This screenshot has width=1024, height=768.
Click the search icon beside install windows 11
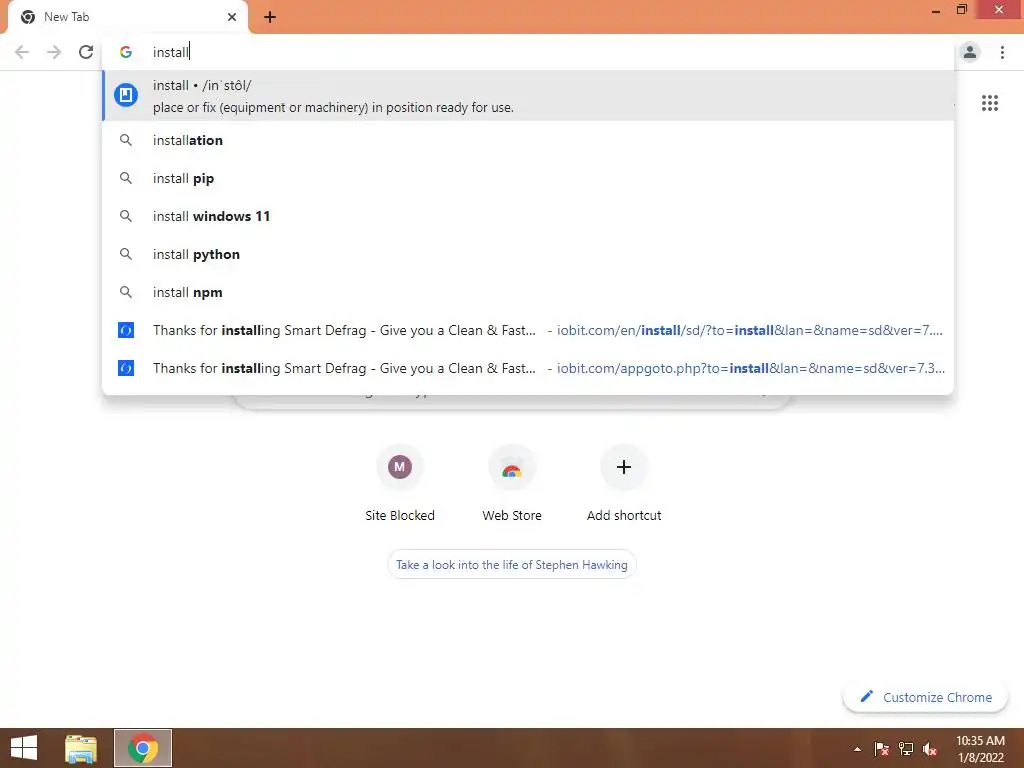(x=126, y=216)
